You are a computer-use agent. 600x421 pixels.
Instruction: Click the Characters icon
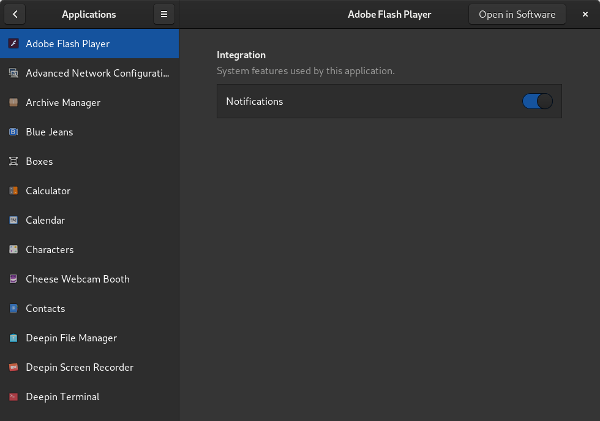(x=13, y=250)
